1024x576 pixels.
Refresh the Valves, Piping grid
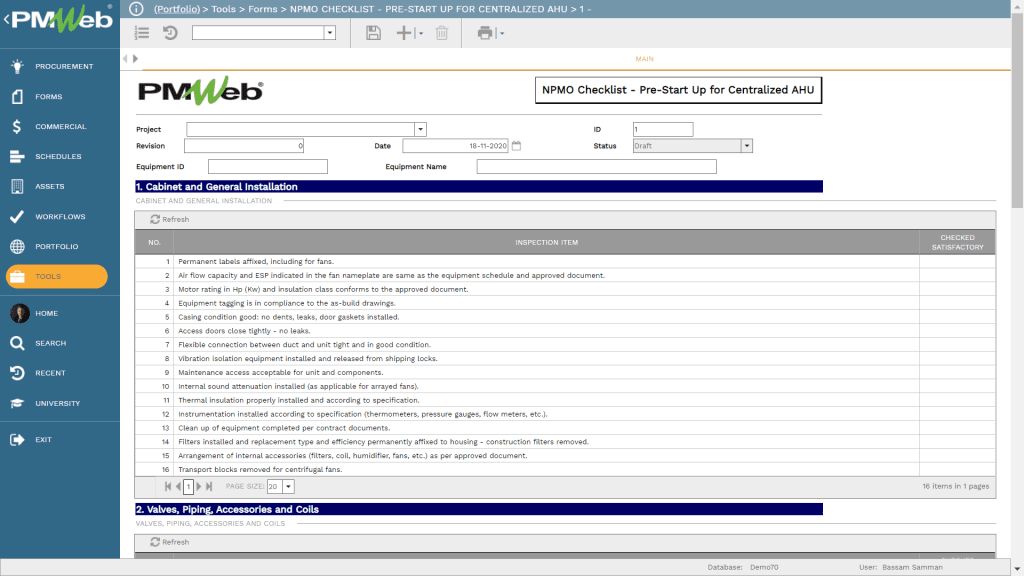[170, 542]
